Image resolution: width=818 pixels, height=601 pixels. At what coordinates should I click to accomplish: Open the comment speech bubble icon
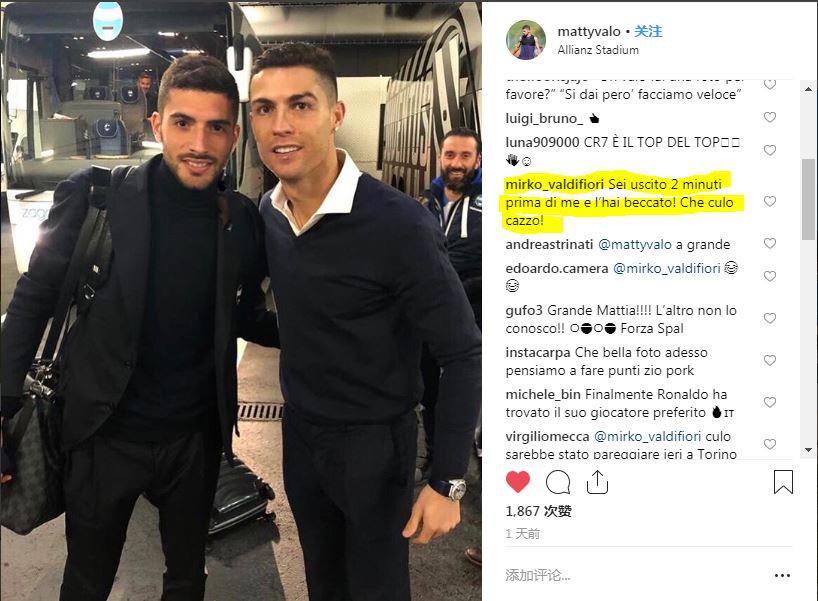[558, 482]
